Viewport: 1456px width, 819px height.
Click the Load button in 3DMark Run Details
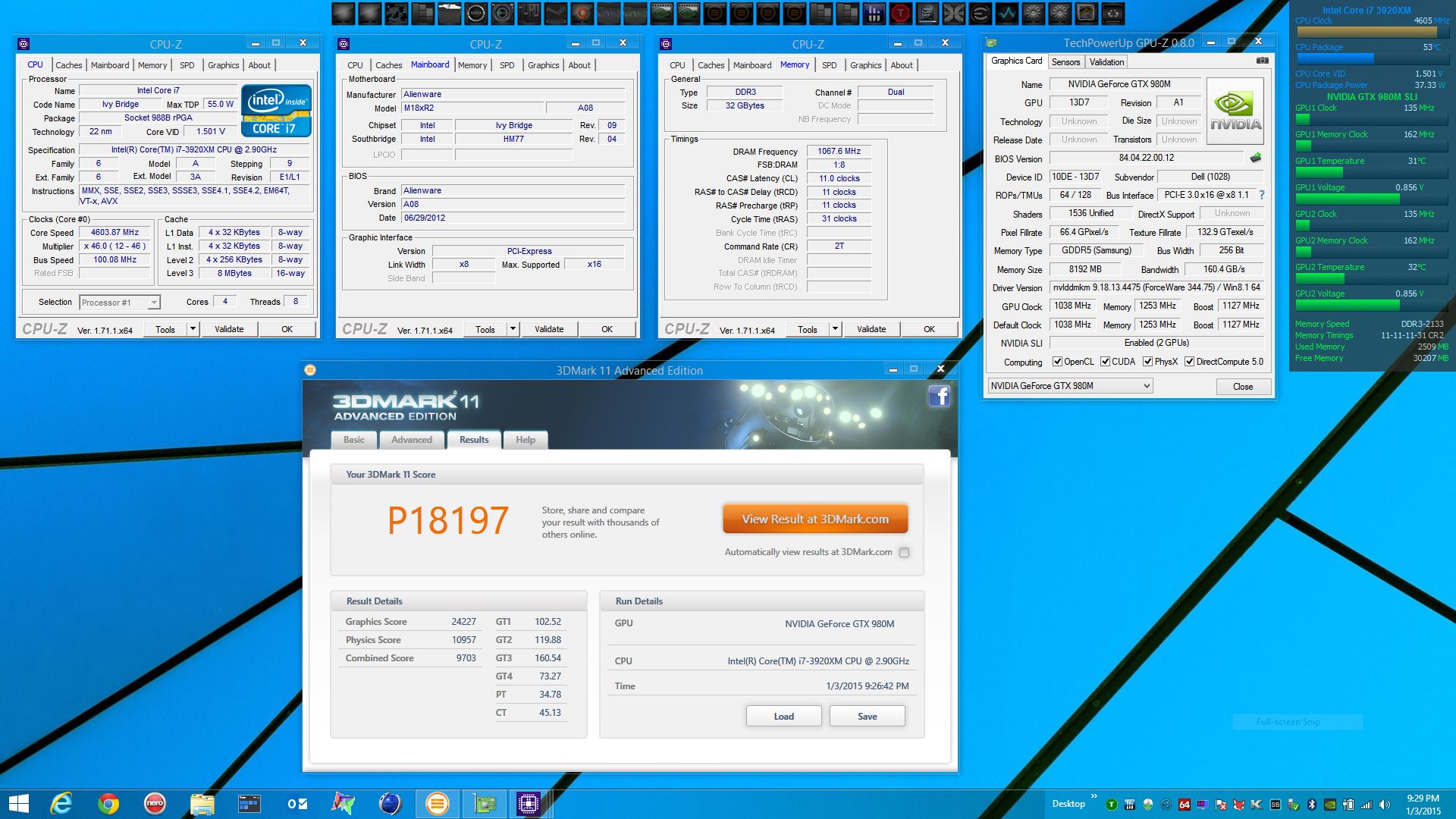pos(783,716)
